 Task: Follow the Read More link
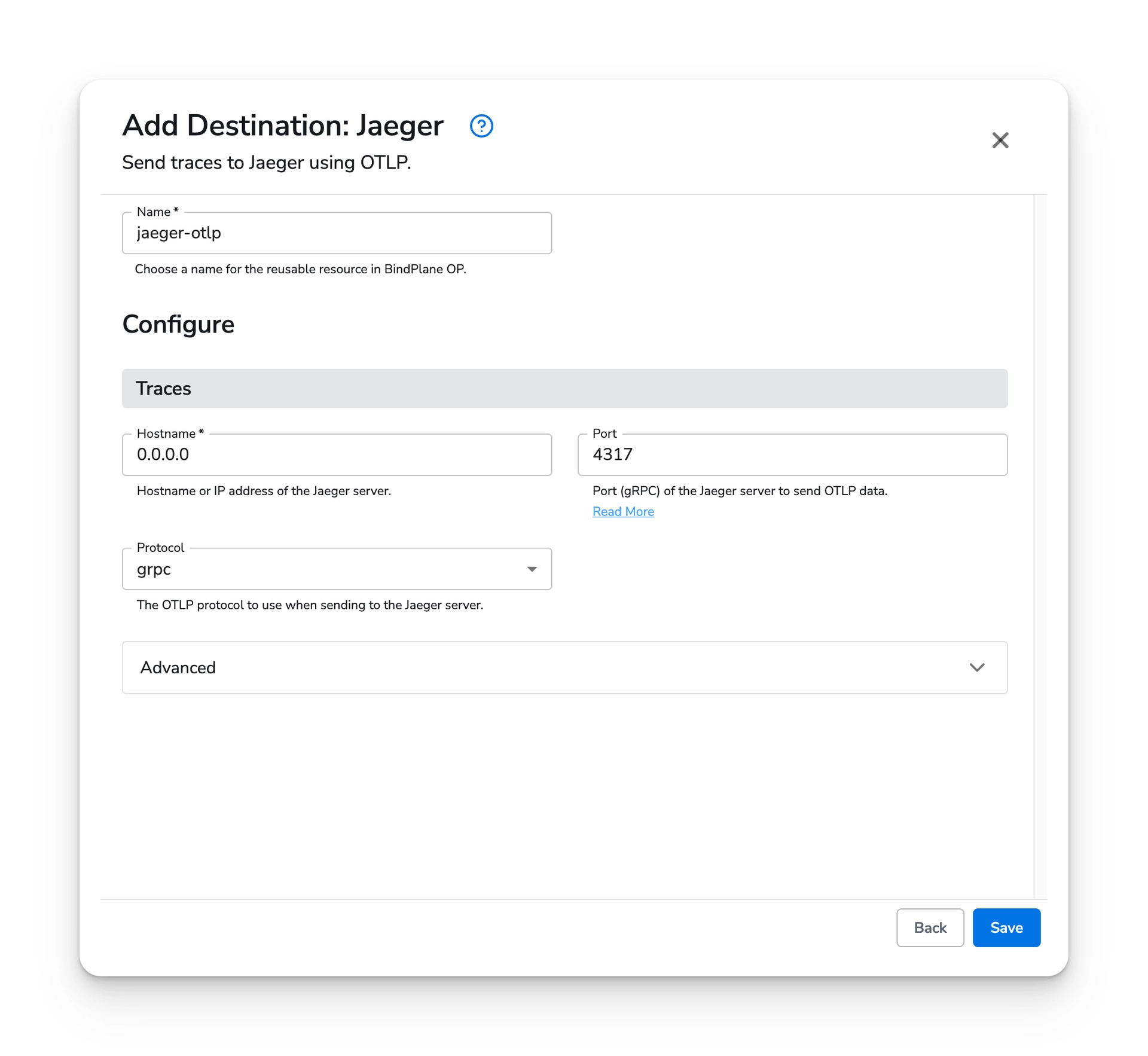point(623,511)
